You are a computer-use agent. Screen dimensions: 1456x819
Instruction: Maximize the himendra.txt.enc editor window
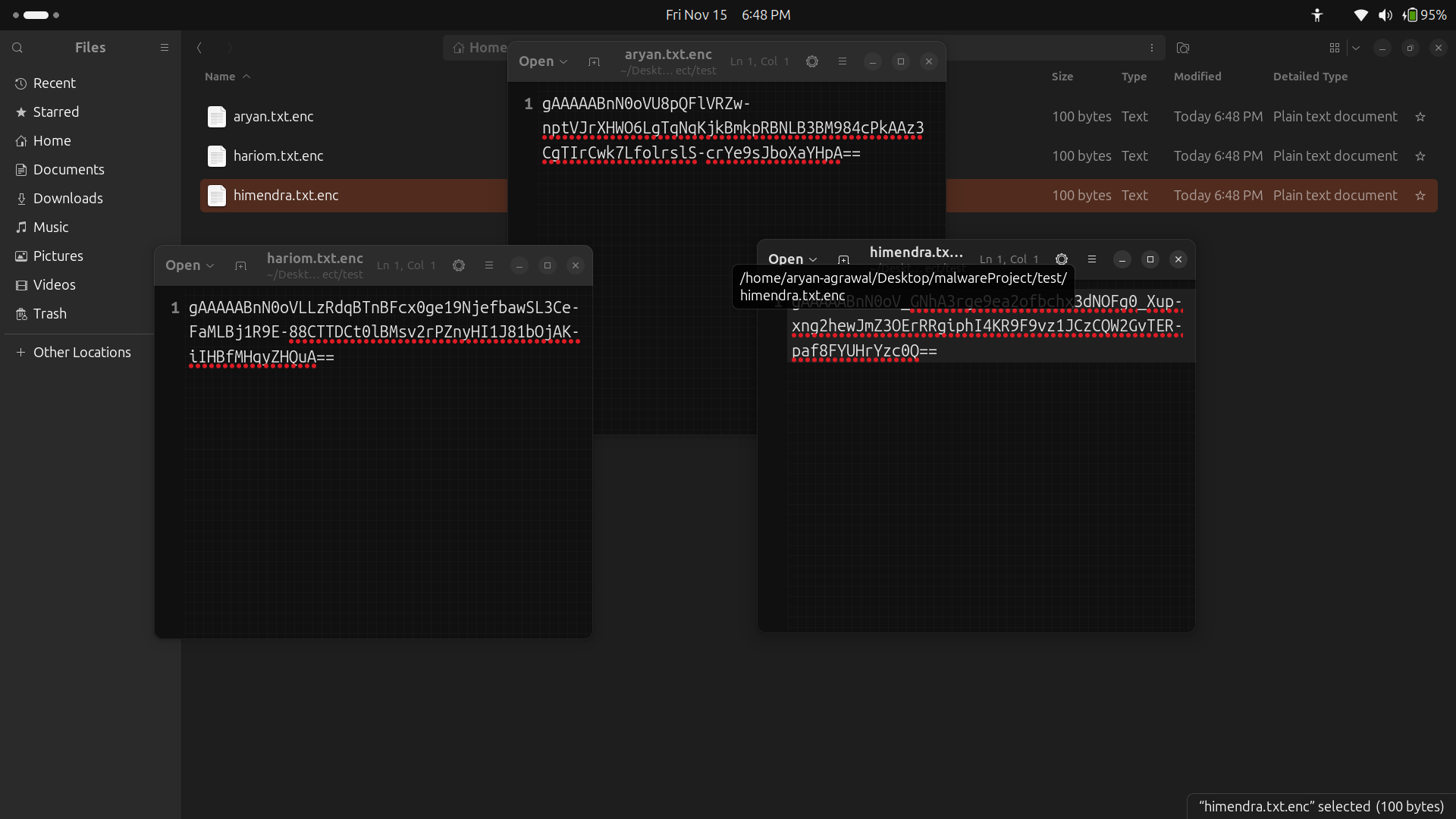pos(1150,259)
